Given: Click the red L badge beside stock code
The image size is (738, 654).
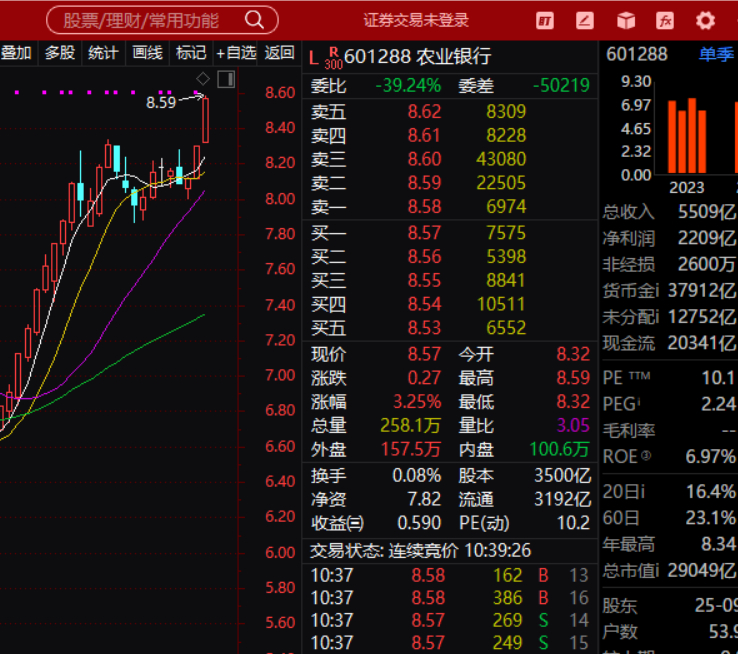Looking at the screenshot, I should 313,58.
